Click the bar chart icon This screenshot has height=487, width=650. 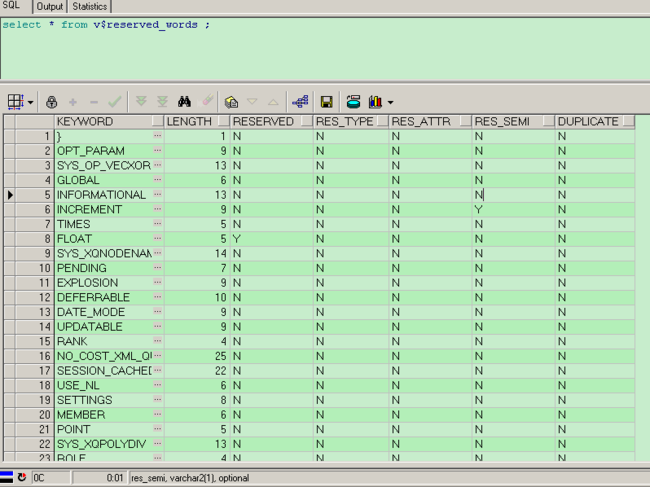coord(375,102)
